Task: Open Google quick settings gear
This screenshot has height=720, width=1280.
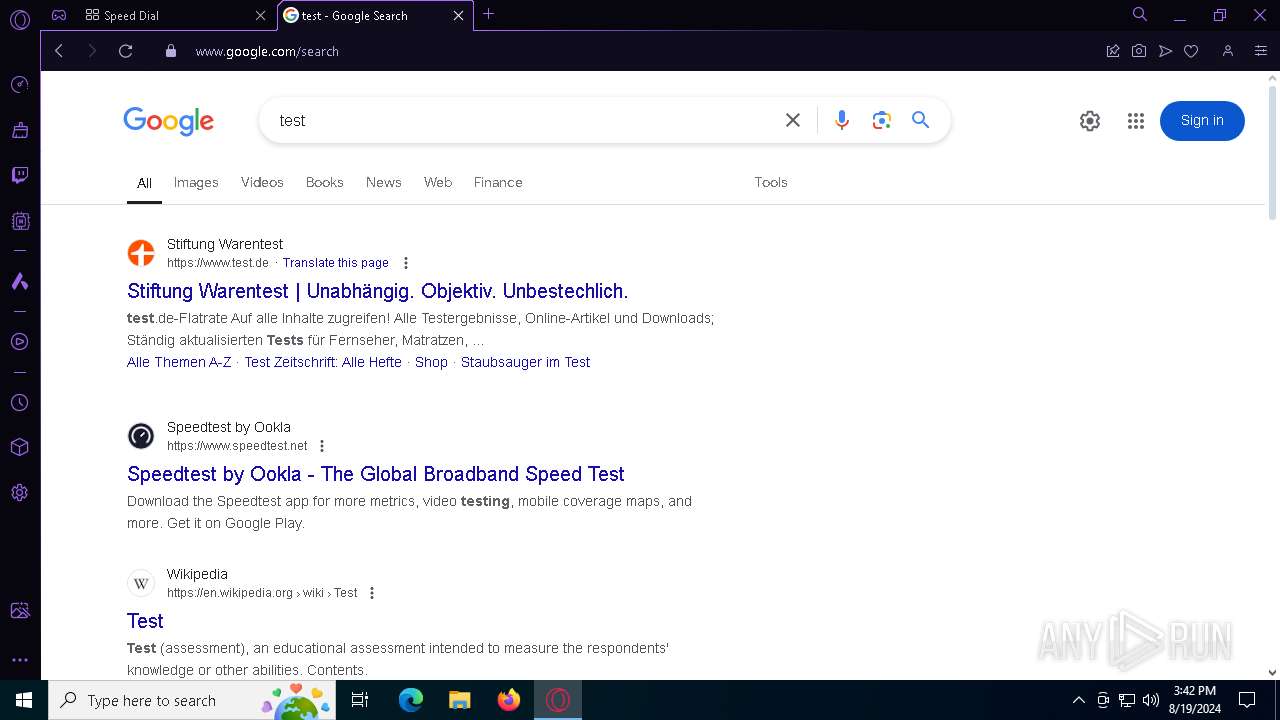Action: 1090,121
